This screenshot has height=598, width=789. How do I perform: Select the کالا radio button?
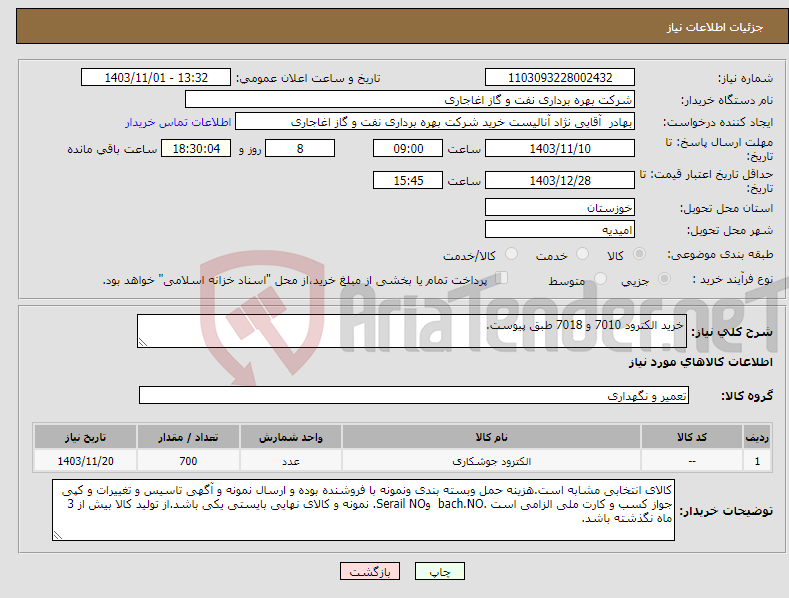(639, 254)
